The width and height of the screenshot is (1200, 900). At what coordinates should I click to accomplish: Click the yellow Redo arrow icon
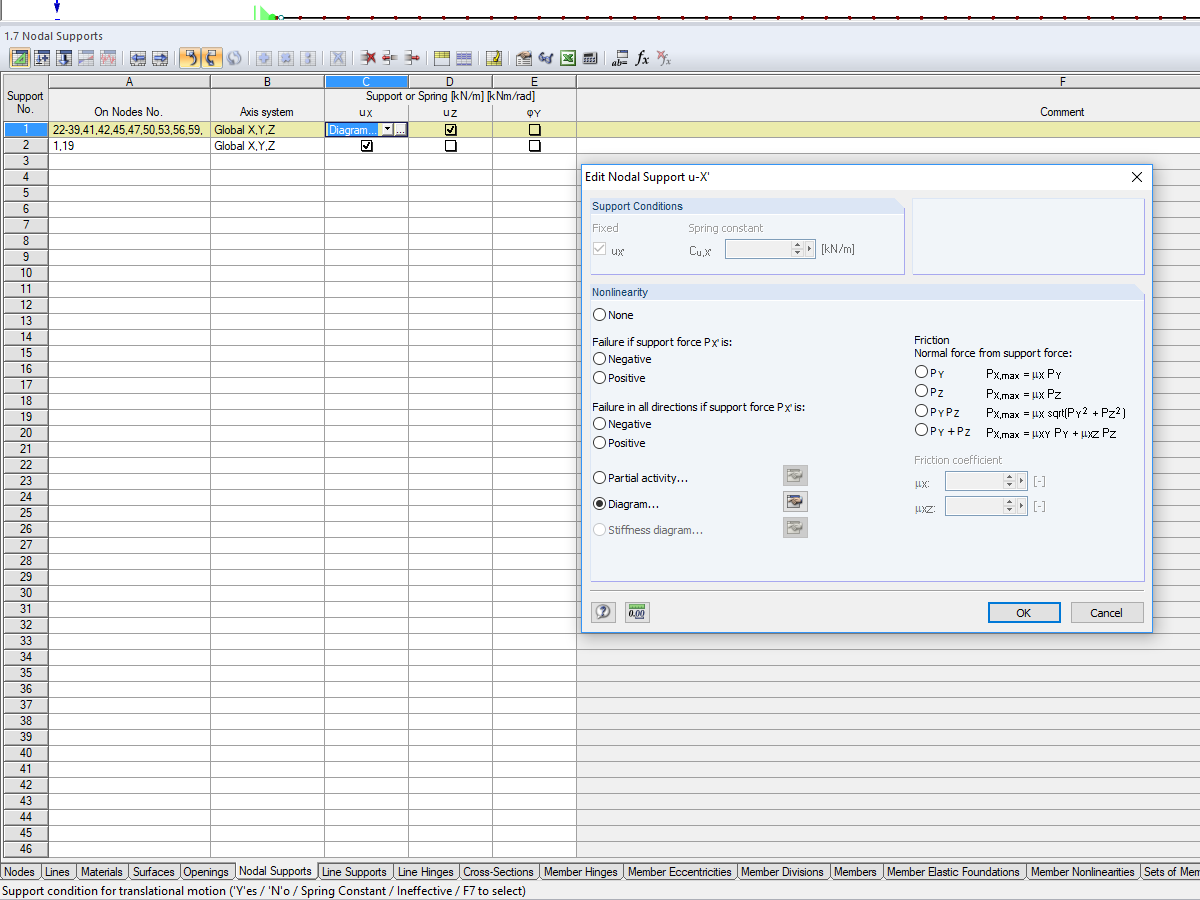(211, 58)
